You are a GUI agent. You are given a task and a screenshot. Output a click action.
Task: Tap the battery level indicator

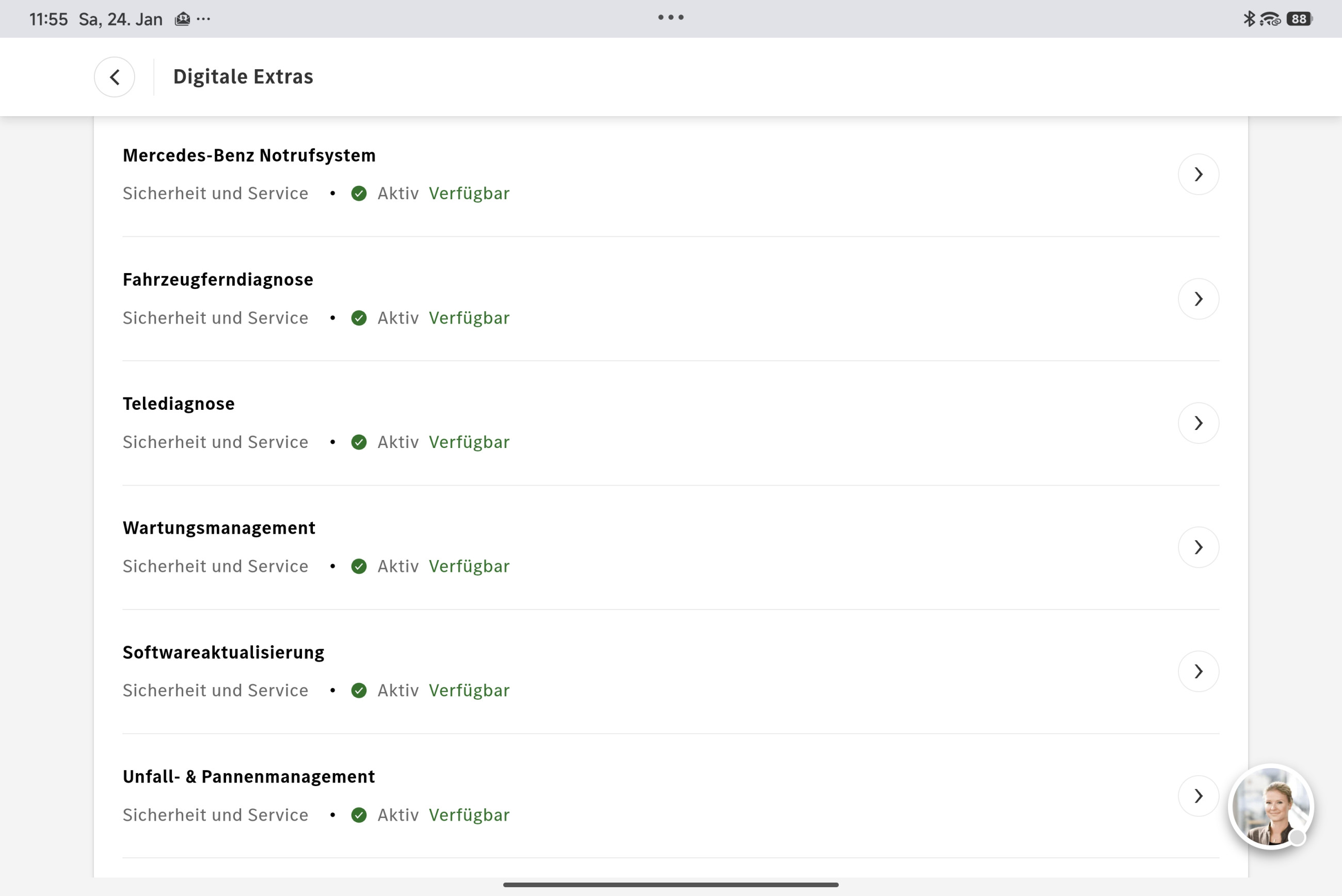pos(1299,19)
